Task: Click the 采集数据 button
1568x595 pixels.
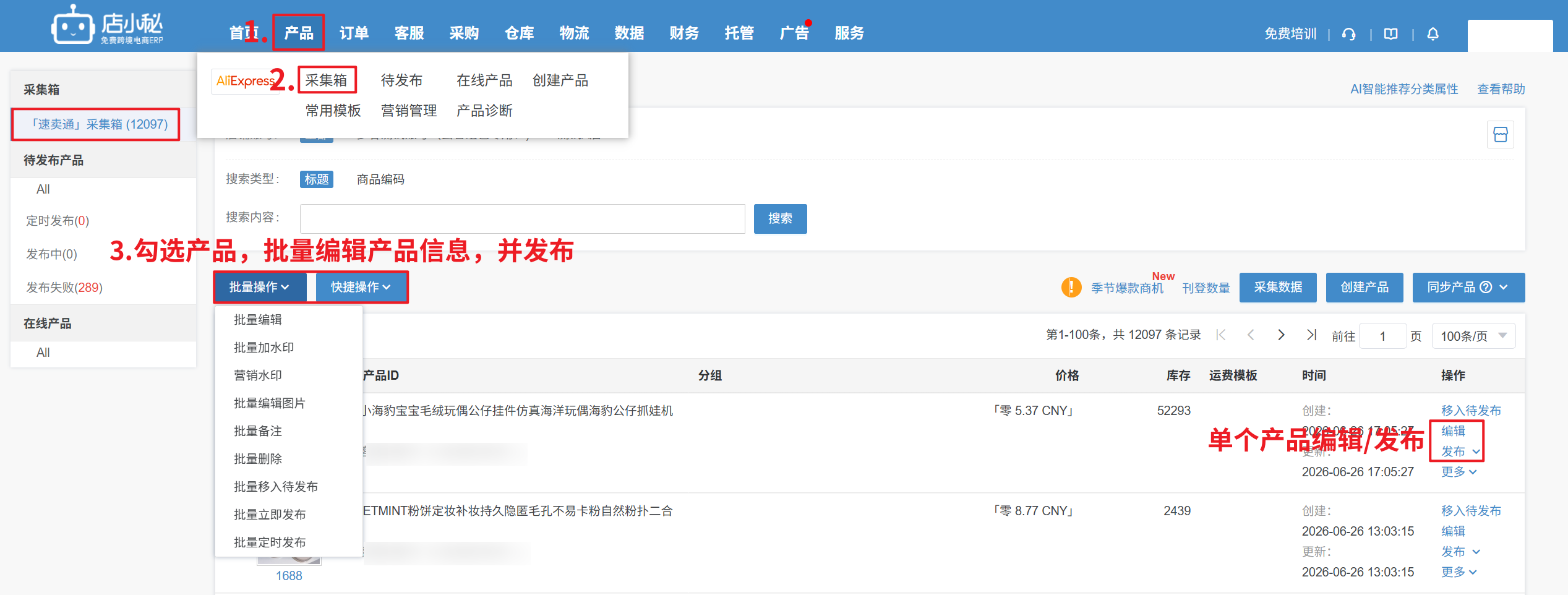Action: 1278,288
